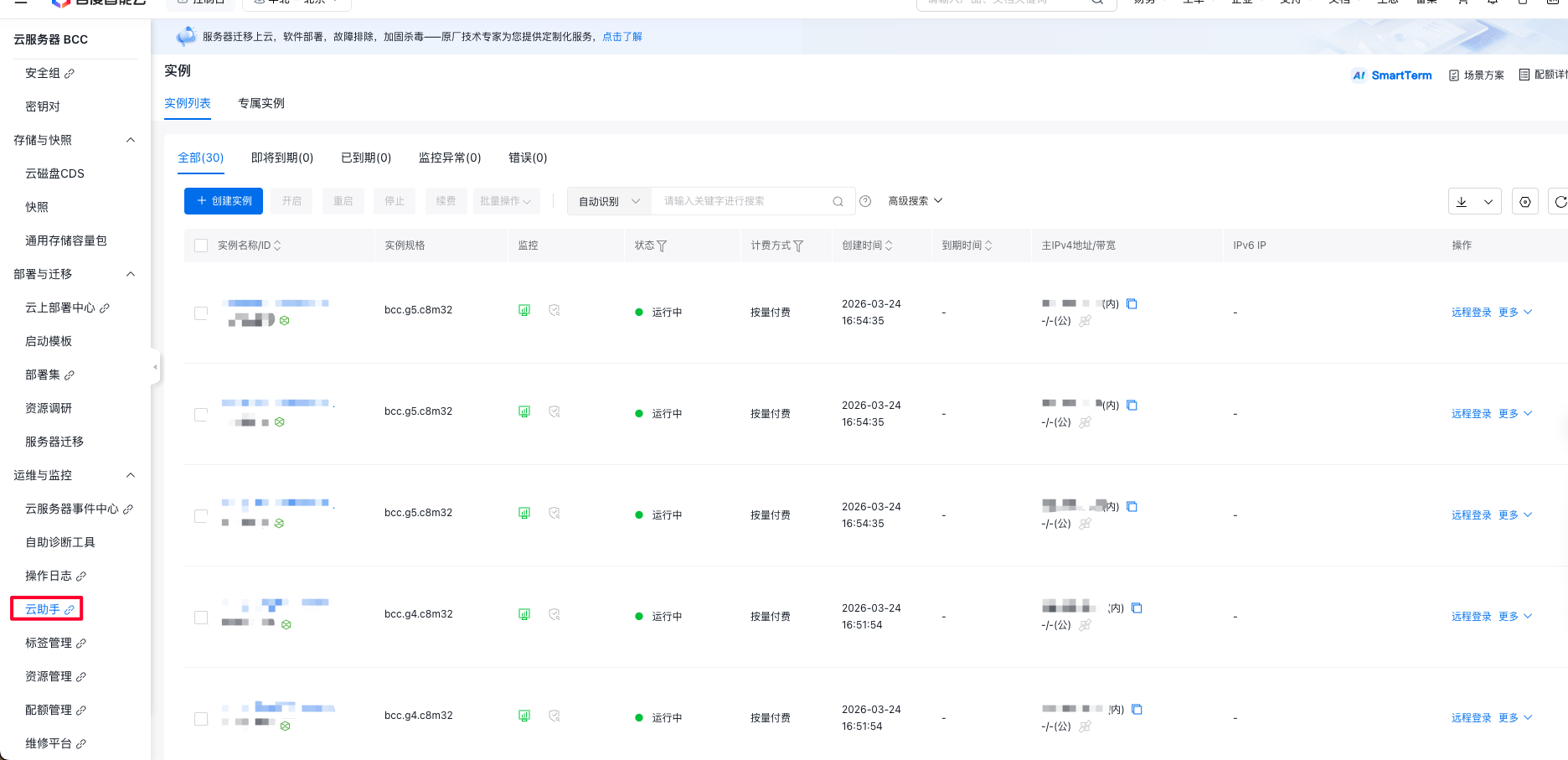Viewport: 1568px width, 760px height.
Task: Click the security shield icon in second instance row
Action: click(x=554, y=411)
